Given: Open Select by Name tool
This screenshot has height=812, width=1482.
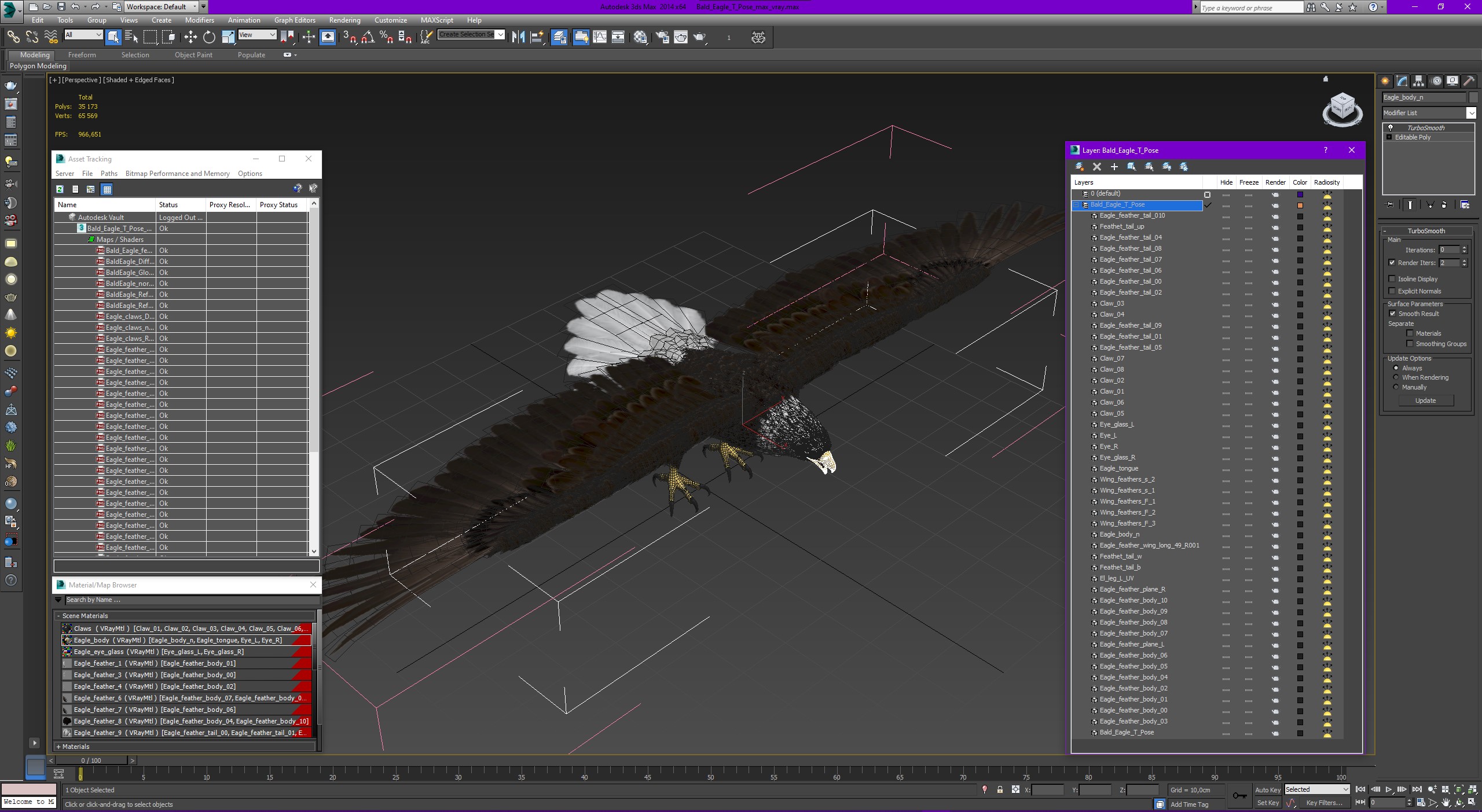Looking at the screenshot, I should click(131, 37).
